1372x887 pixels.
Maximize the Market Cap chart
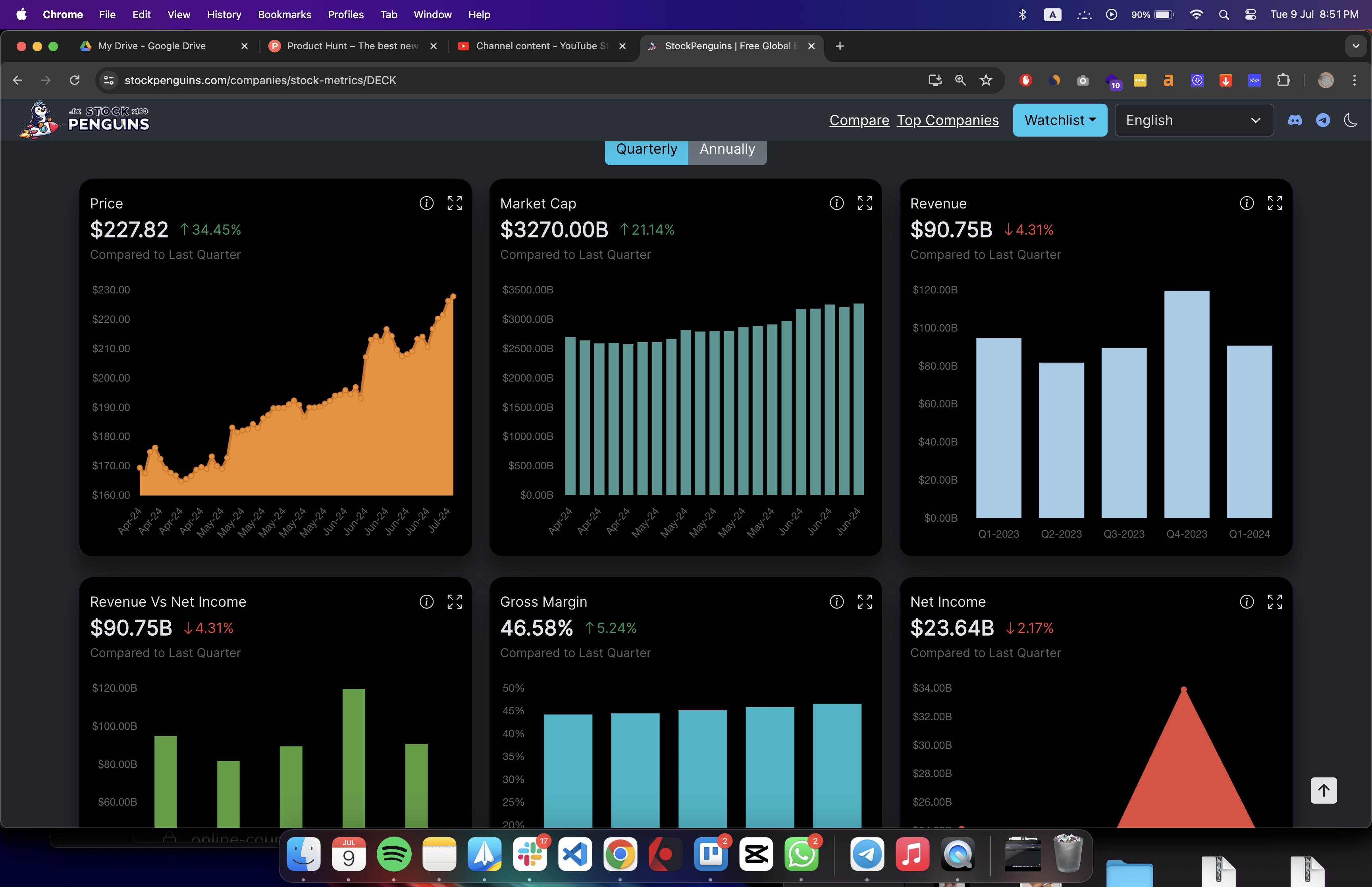coord(864,203)
